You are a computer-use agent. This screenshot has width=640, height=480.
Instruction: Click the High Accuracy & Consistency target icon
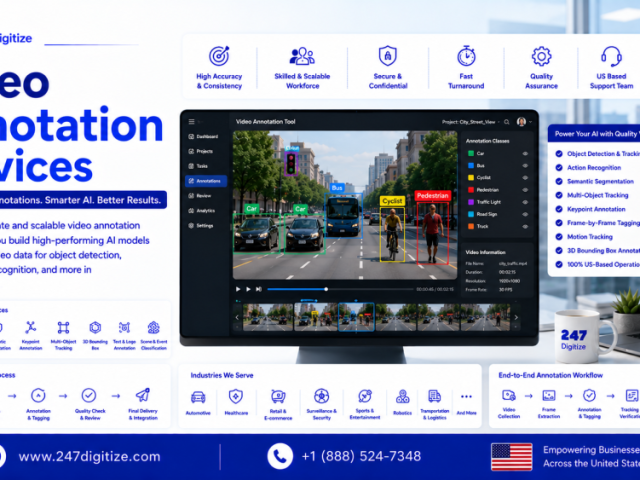(x=219, y=56)
